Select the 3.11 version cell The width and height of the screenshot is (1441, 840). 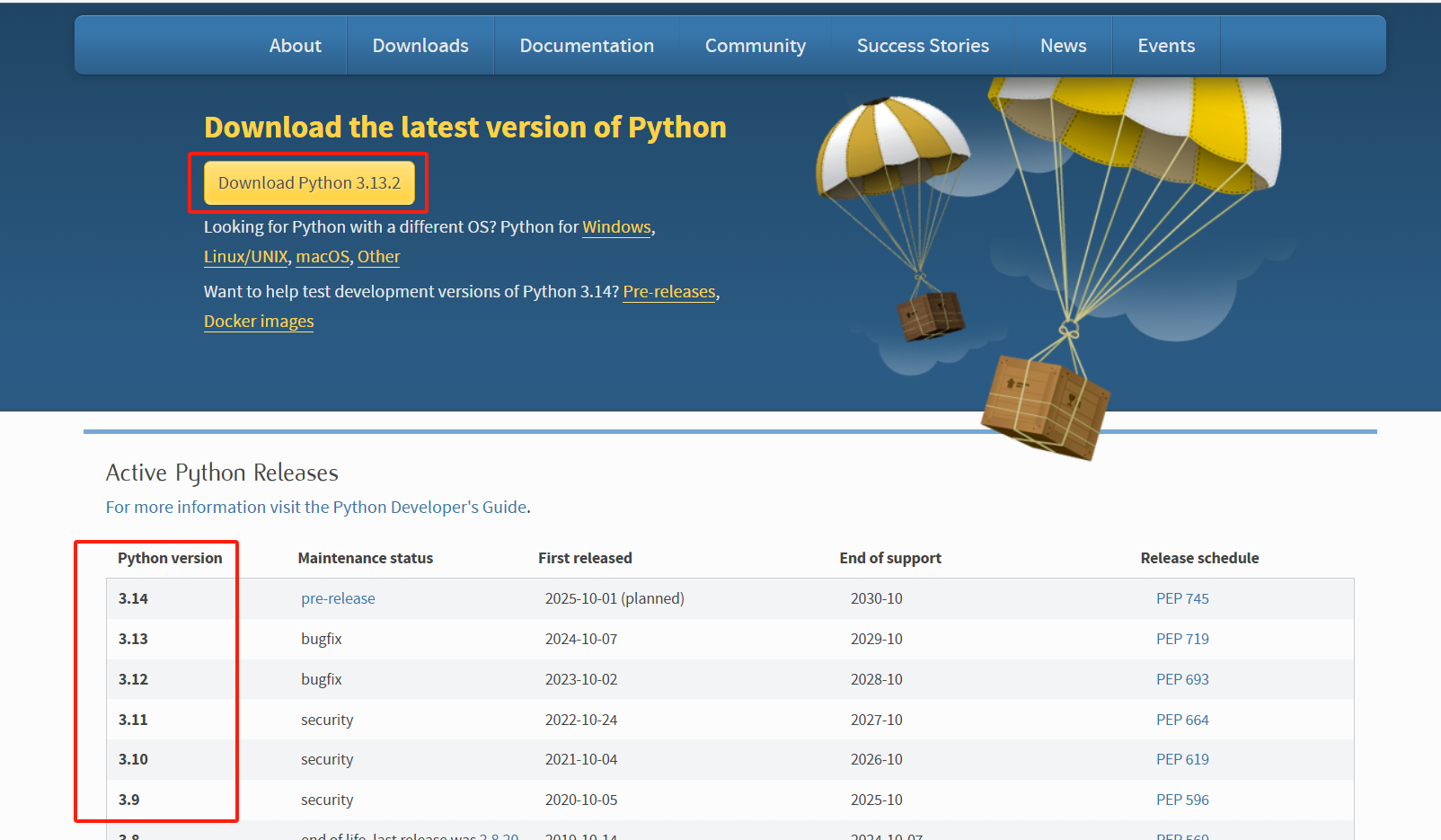tap(133, 720)
